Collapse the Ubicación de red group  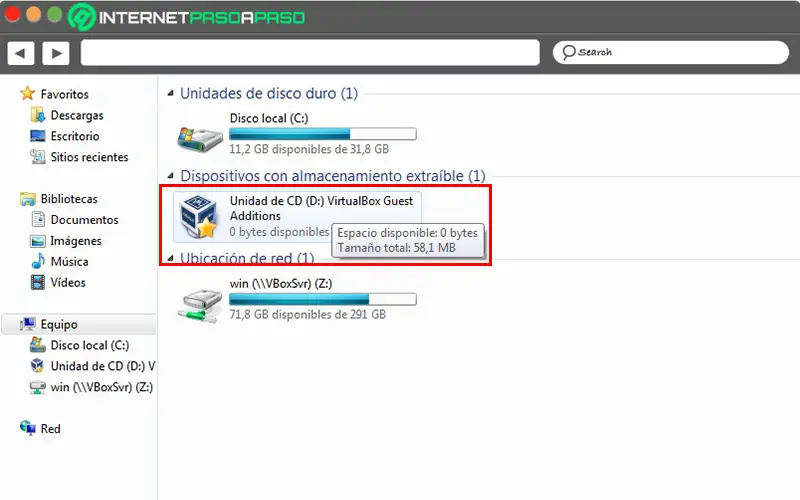tap(170, 258)
